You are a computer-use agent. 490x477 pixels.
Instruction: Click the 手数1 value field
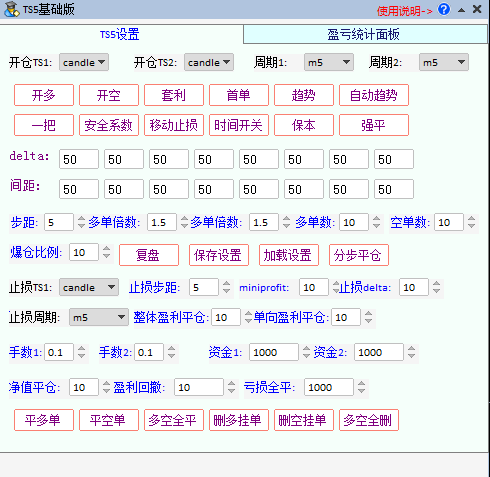pyautogui.click(x=59, y=352)
